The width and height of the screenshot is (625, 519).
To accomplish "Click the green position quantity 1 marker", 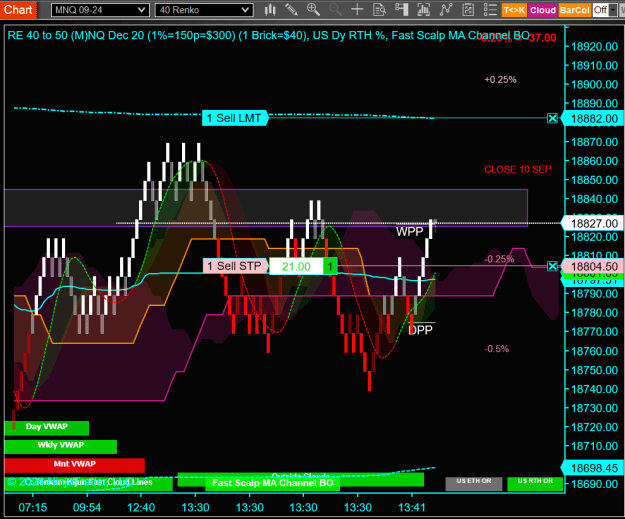I will pos(330,266).
